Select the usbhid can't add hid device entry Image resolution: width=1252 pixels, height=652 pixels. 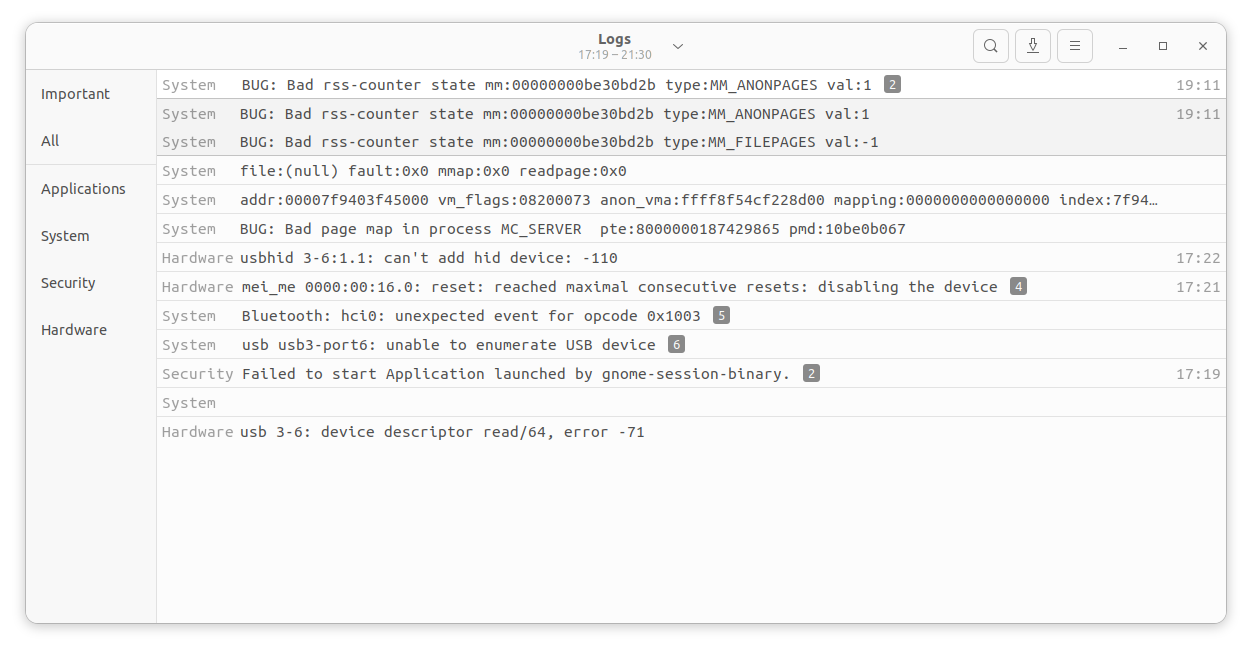pyautogui.click(x=428, y=258)
